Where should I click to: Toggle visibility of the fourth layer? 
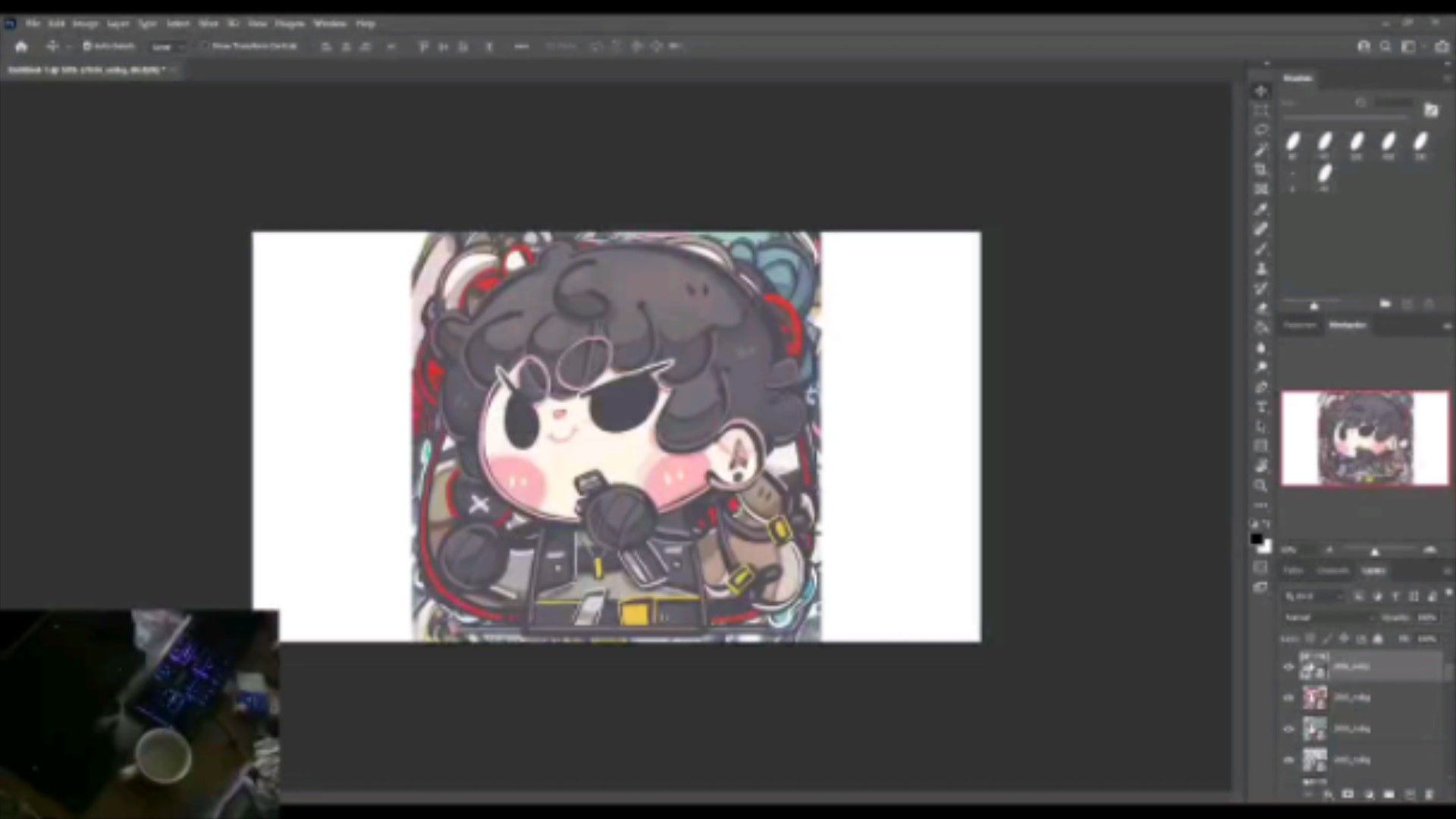click(1288, 759)
